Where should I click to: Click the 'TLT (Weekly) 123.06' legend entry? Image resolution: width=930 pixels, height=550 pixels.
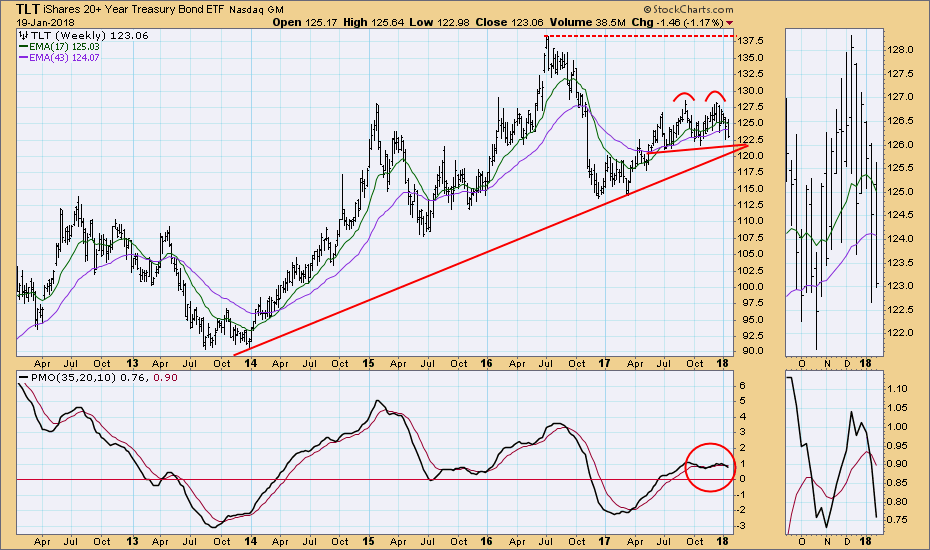[x=89, y=35]
